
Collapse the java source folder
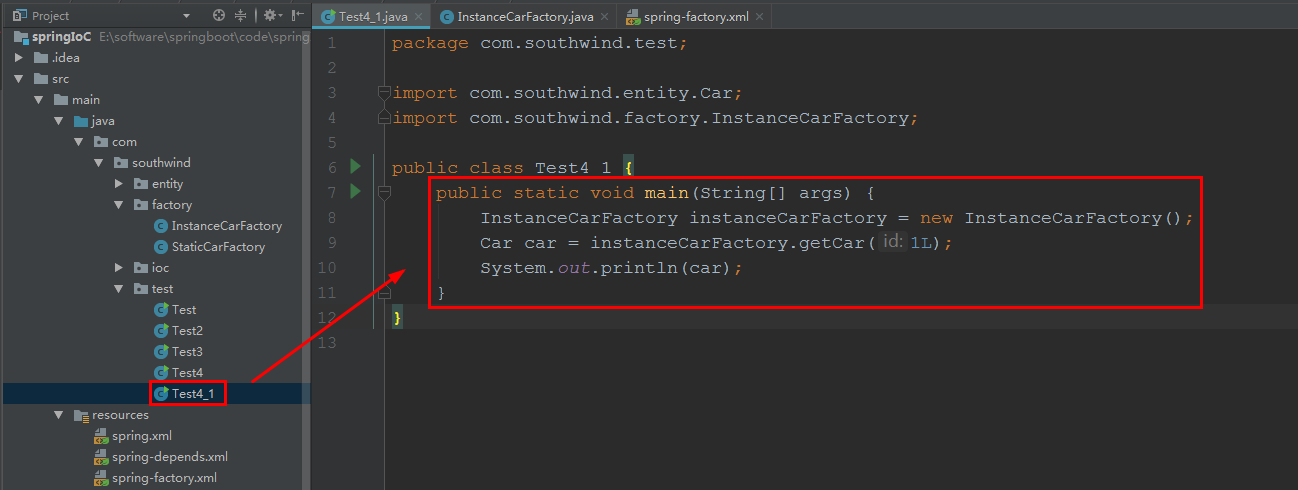pyautogui.click(x=59, y=120)
